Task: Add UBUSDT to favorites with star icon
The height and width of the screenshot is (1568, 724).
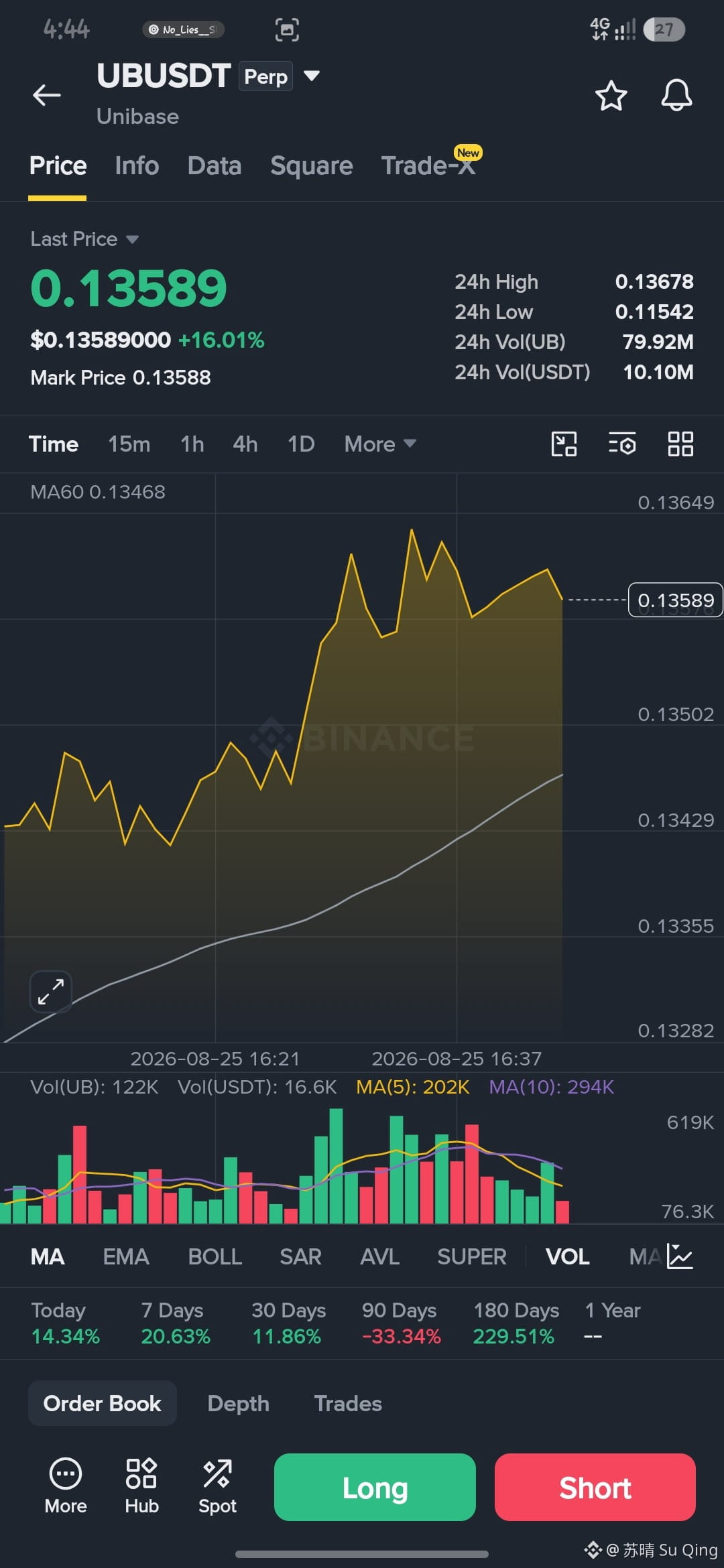Action: pyautogui.click(x=611, y=95)
